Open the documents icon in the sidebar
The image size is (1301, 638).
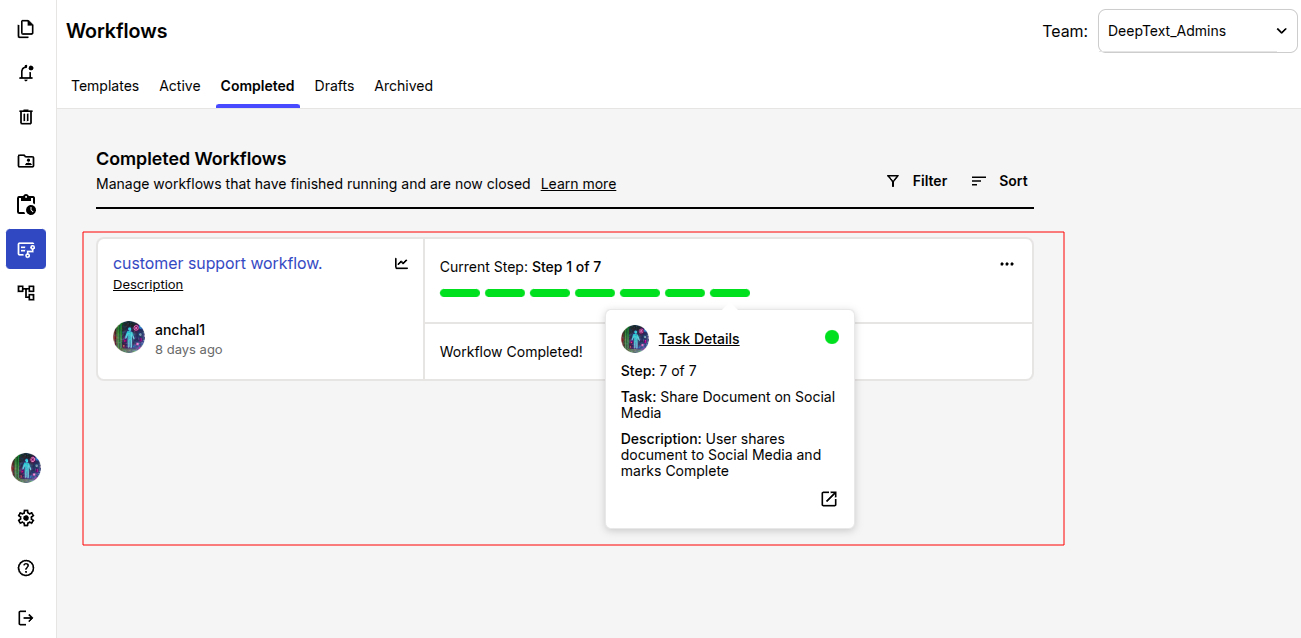(26, 29)
